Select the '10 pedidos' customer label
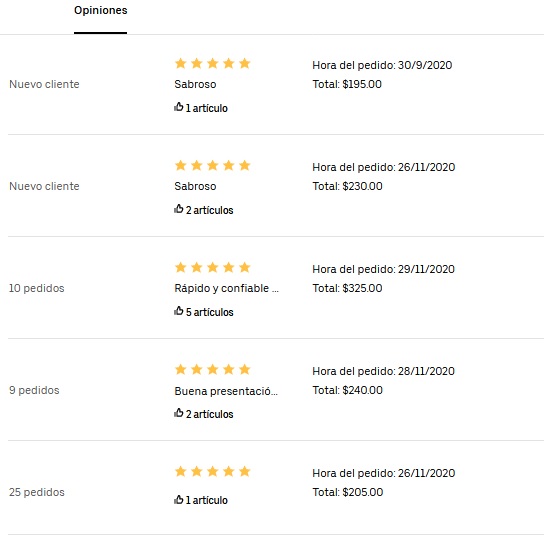The height and width of the screenshot is (539, 544). coord(36,288)
